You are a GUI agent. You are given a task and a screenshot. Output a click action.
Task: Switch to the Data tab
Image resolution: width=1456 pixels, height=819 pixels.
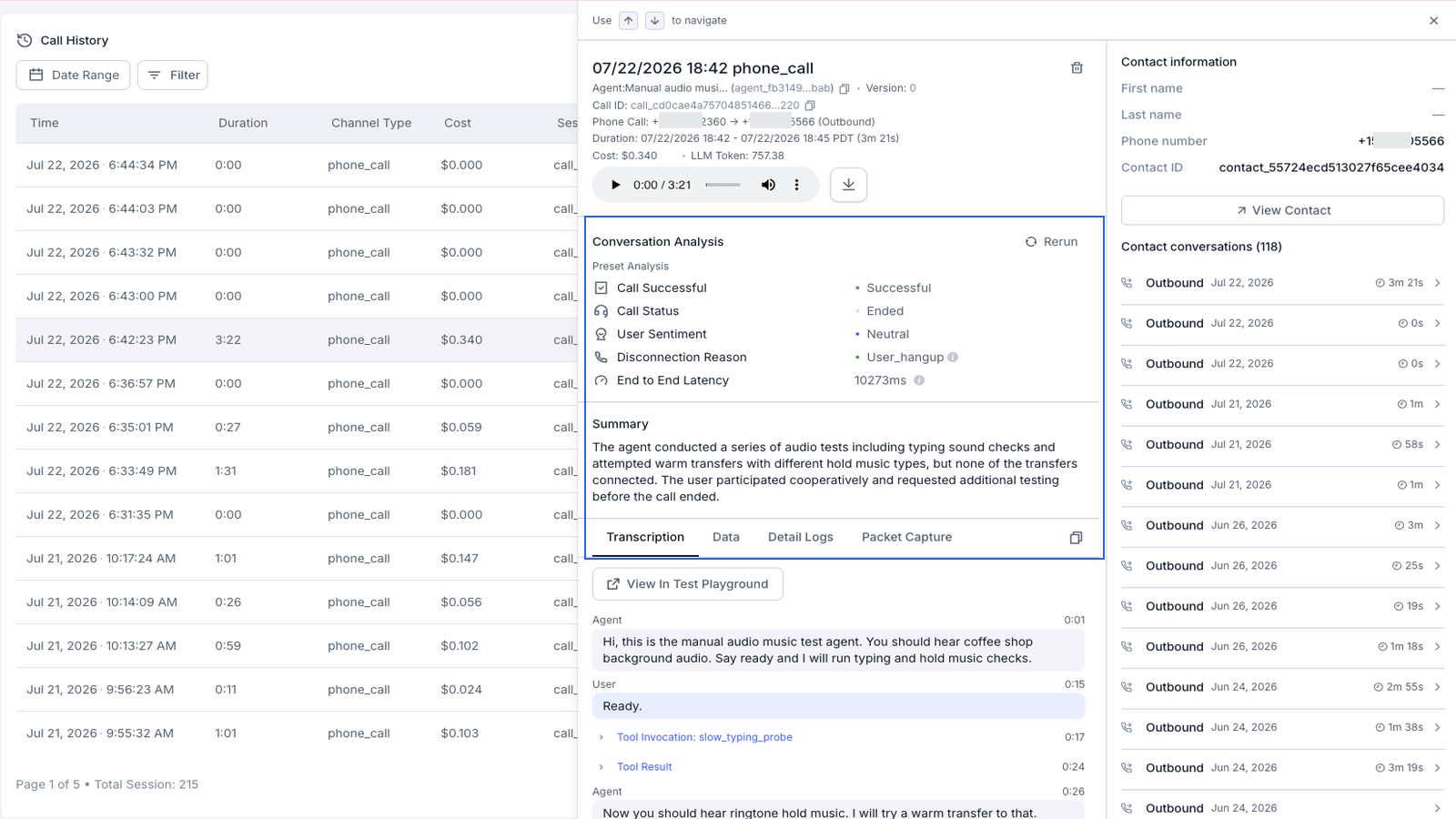click(725, 537)
